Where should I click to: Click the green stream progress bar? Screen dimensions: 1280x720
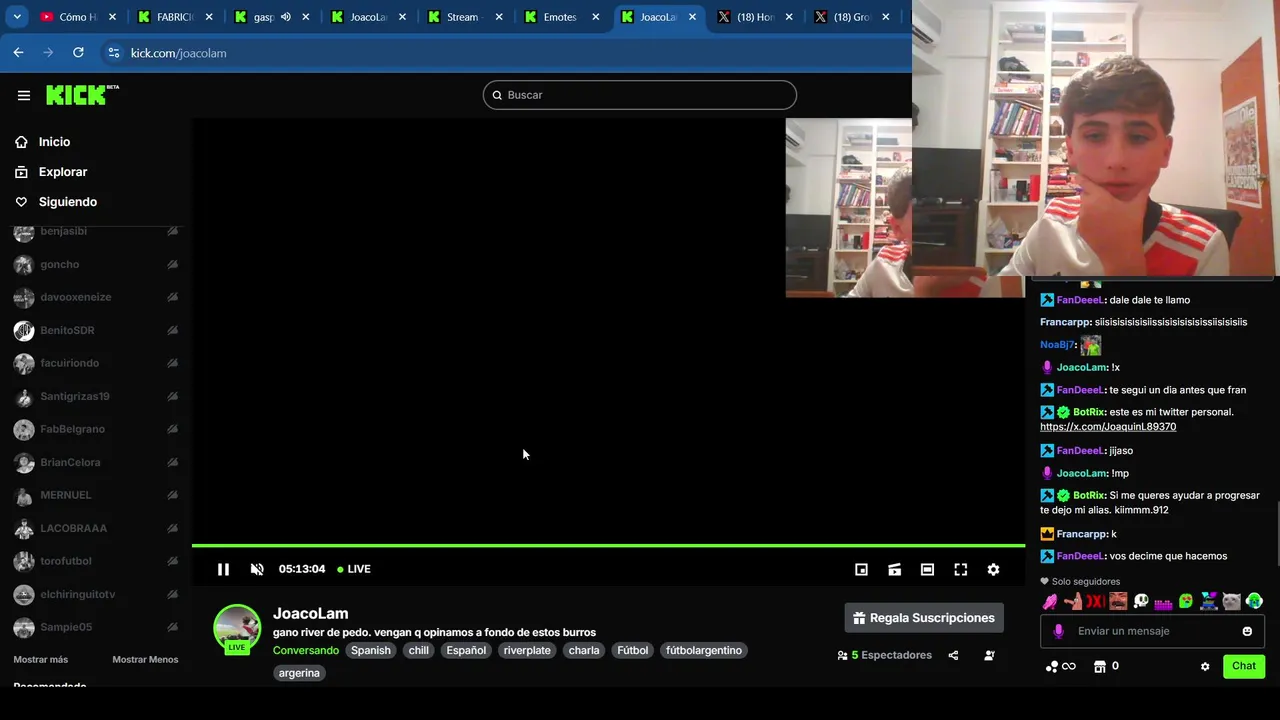608,545
